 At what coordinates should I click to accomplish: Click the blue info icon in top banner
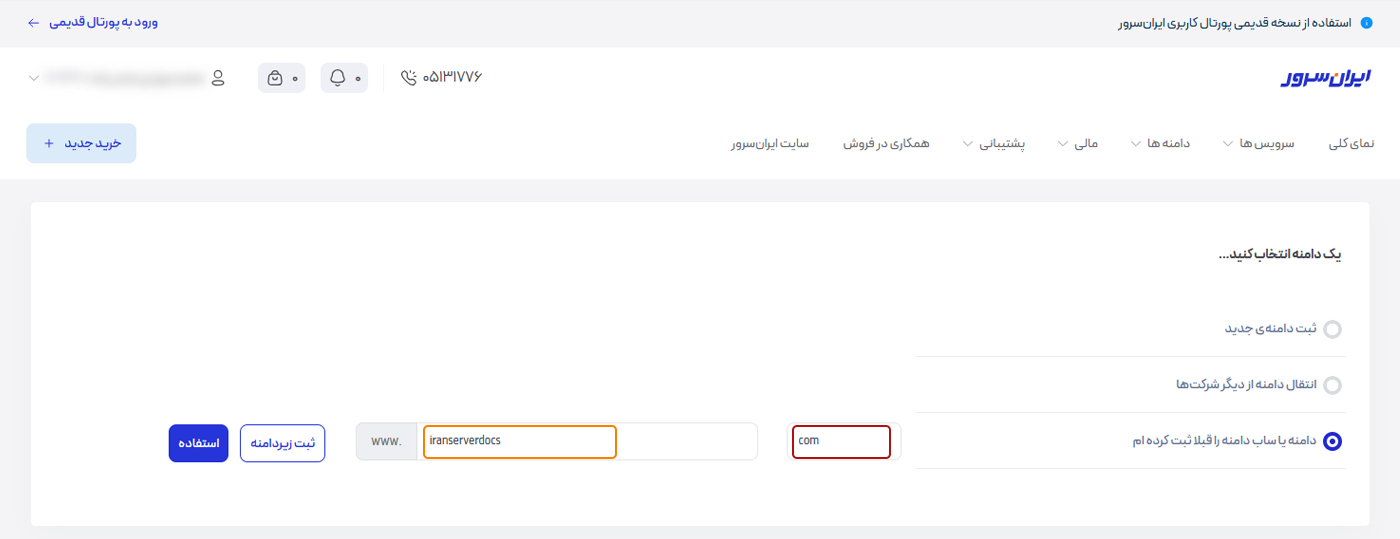coord(1366,22)
